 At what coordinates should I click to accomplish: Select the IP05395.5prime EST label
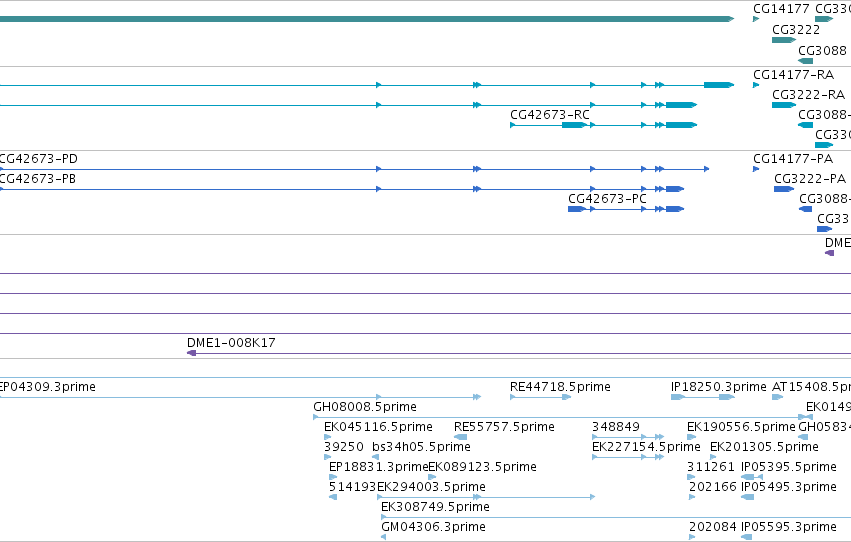click(789, 467)
